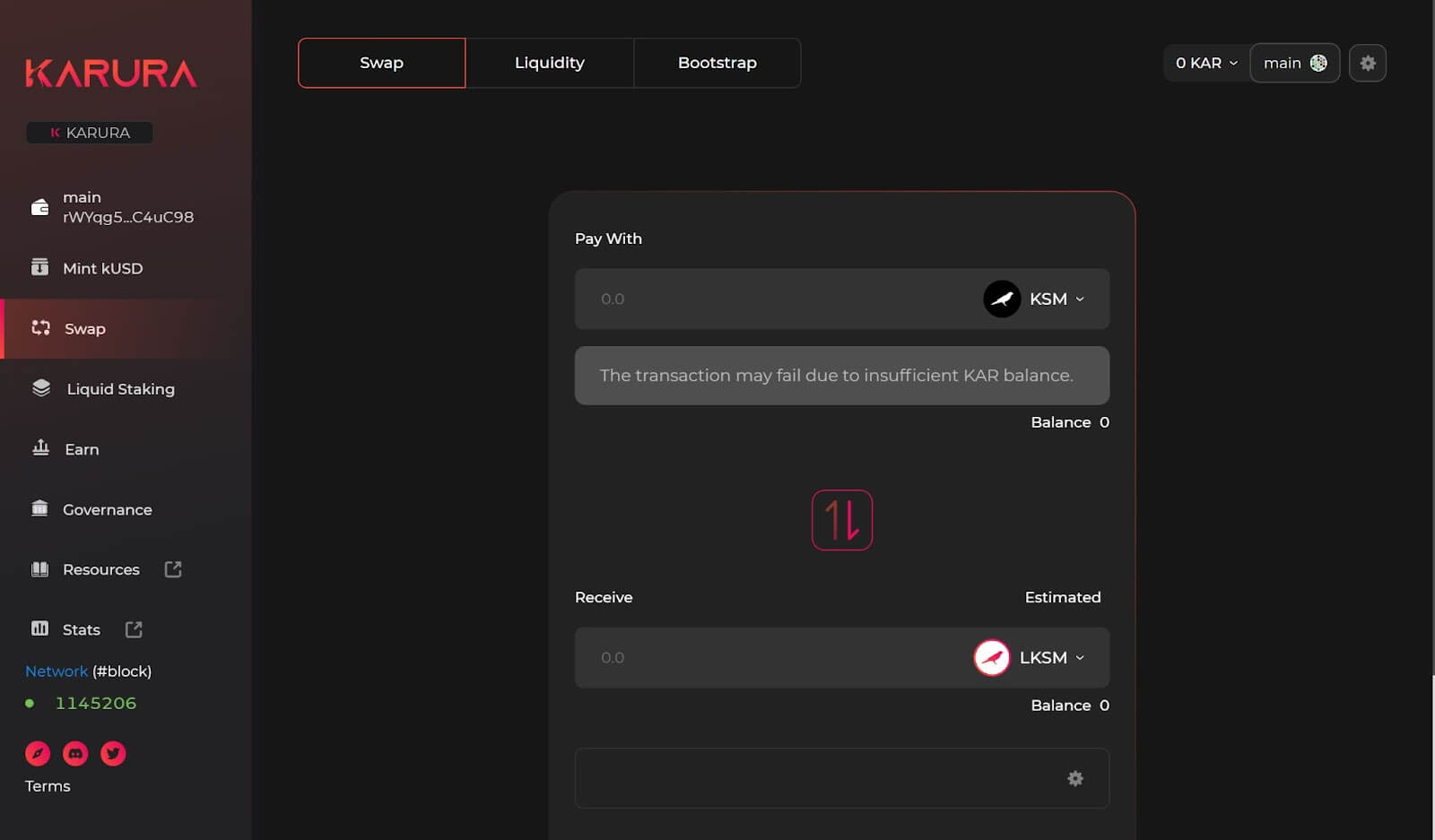1435x840 pixels.
Task: Switch to the Liquidity tab
Action: coord(550,63)
